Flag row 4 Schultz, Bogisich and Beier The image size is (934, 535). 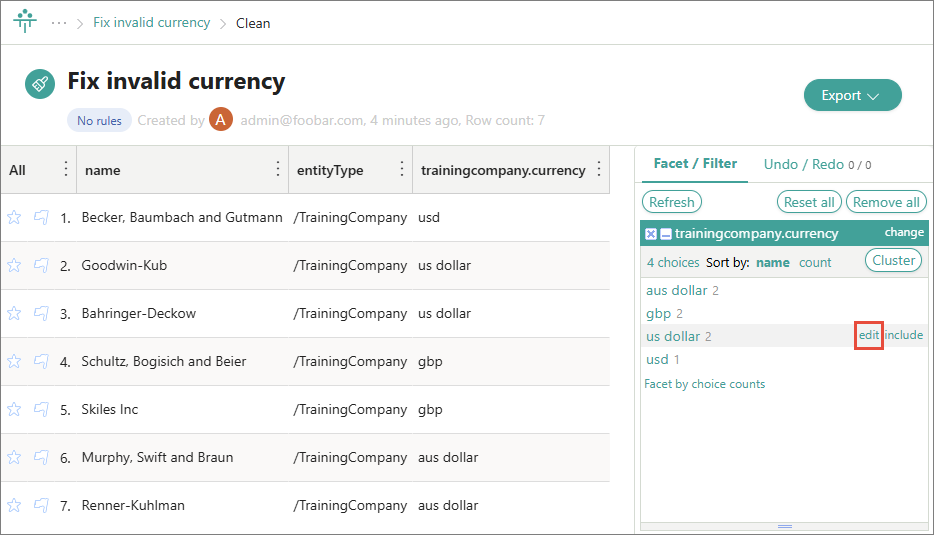(41, 362)
